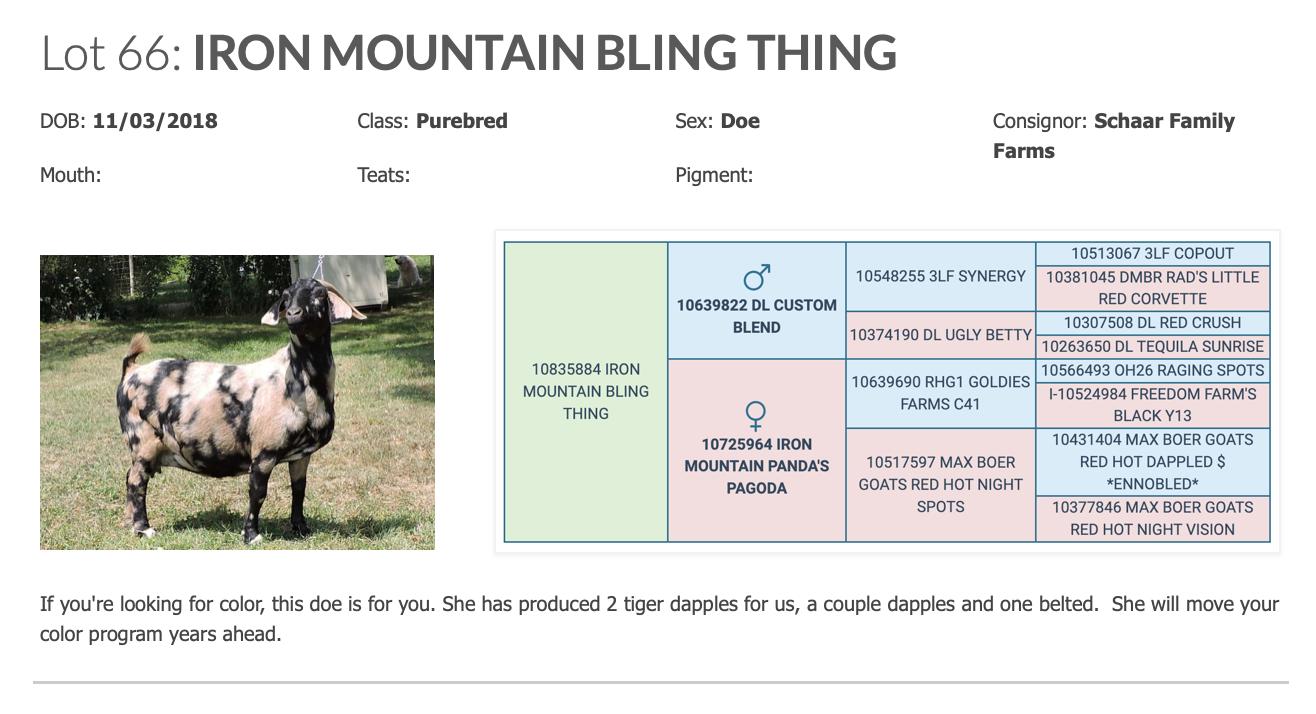Select the 10307508 DL Red Crush cell

(1153, 323)
